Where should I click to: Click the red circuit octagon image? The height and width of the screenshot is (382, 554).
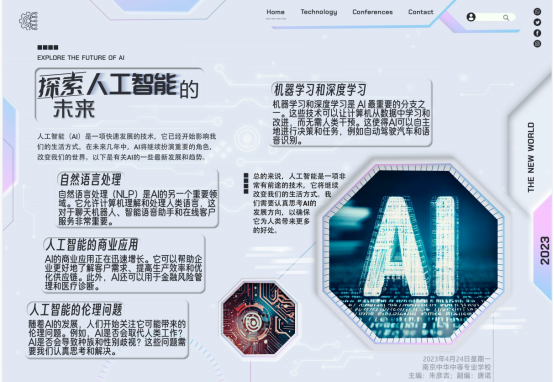[258, 318]
